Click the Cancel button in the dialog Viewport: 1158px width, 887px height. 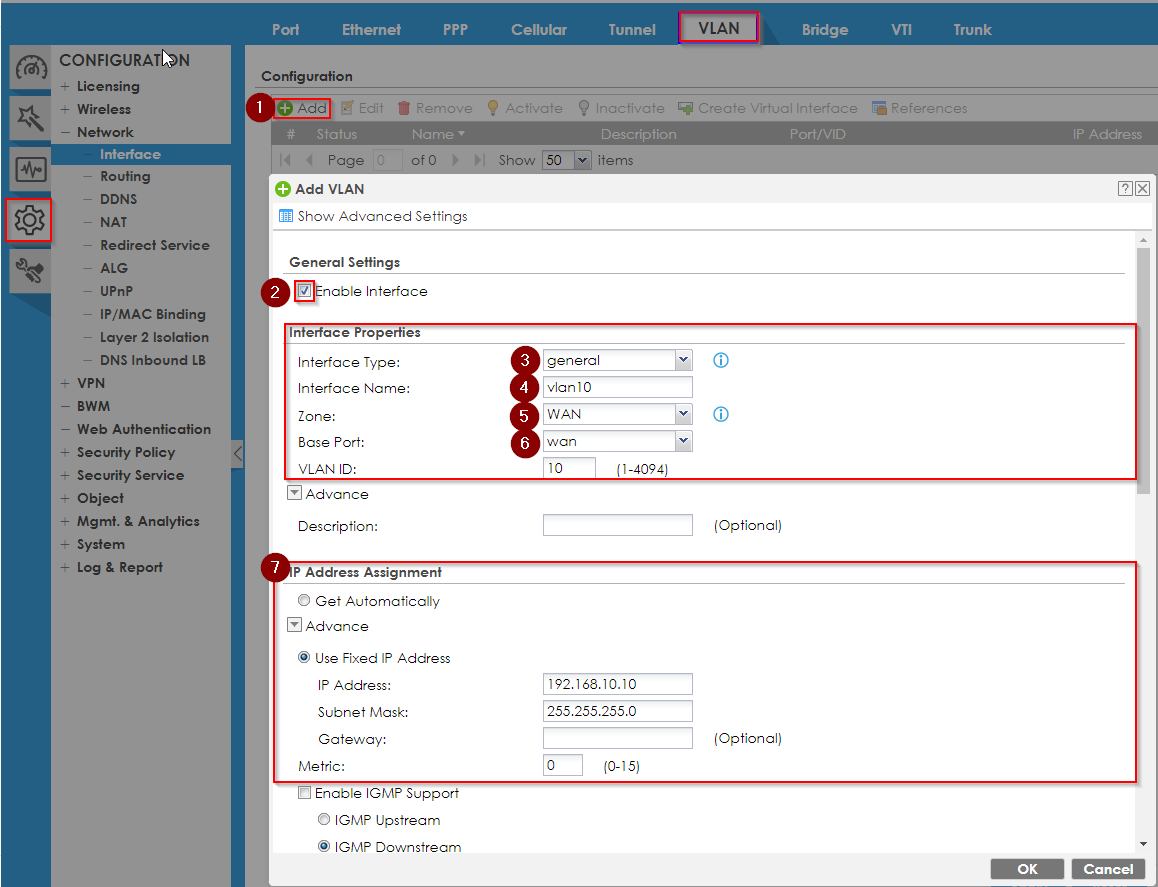1108,869
